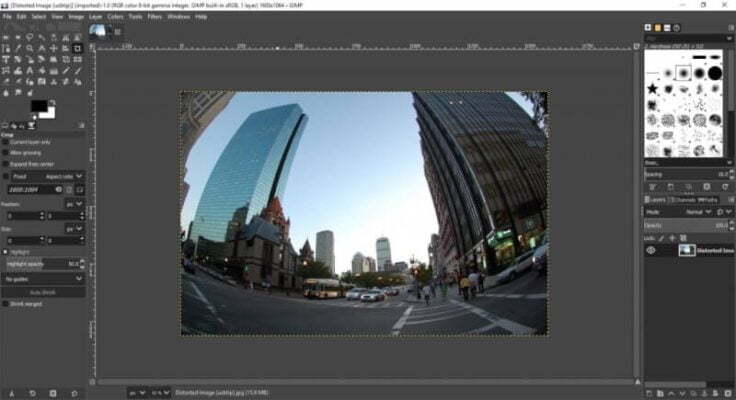Select the Align tool
This screenshot has width=736, height=400.
click(x=66, y=48)
